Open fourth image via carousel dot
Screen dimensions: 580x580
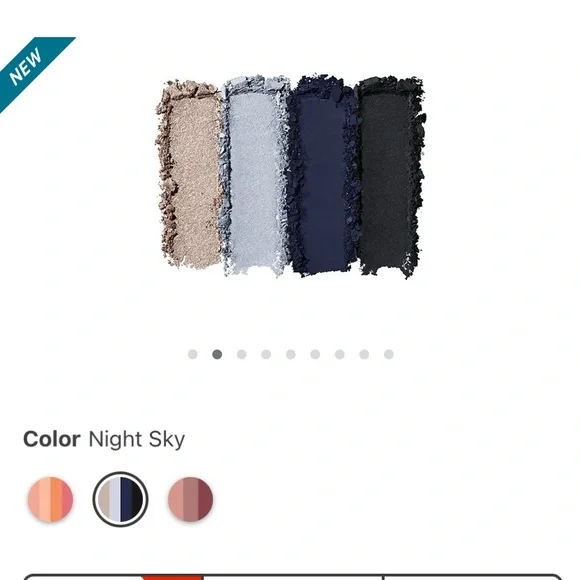click(x=266, y=354)
